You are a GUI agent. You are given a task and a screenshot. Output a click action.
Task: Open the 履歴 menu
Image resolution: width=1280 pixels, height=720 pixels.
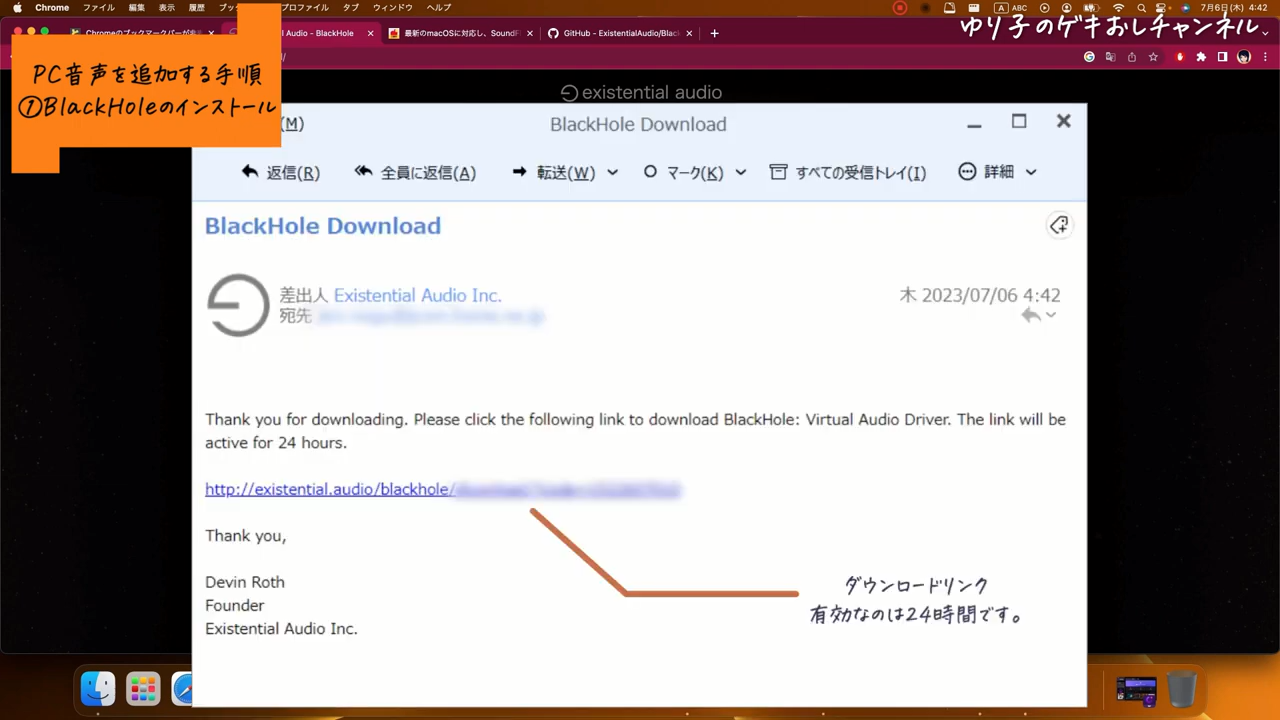click(x=197, y=8)
